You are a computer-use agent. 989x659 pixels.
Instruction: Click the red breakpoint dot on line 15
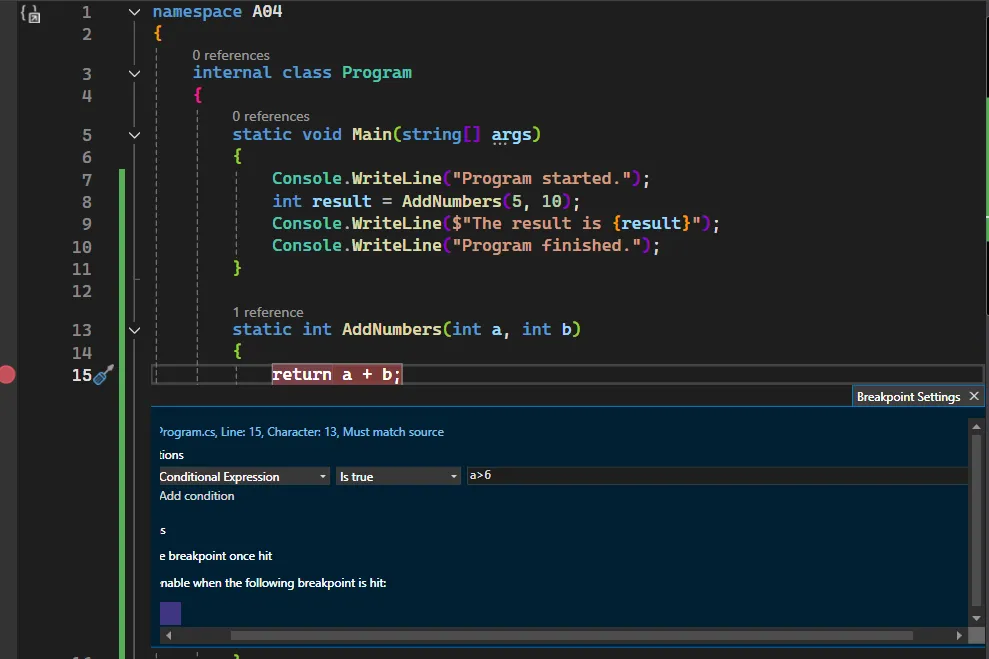[7, 375]
